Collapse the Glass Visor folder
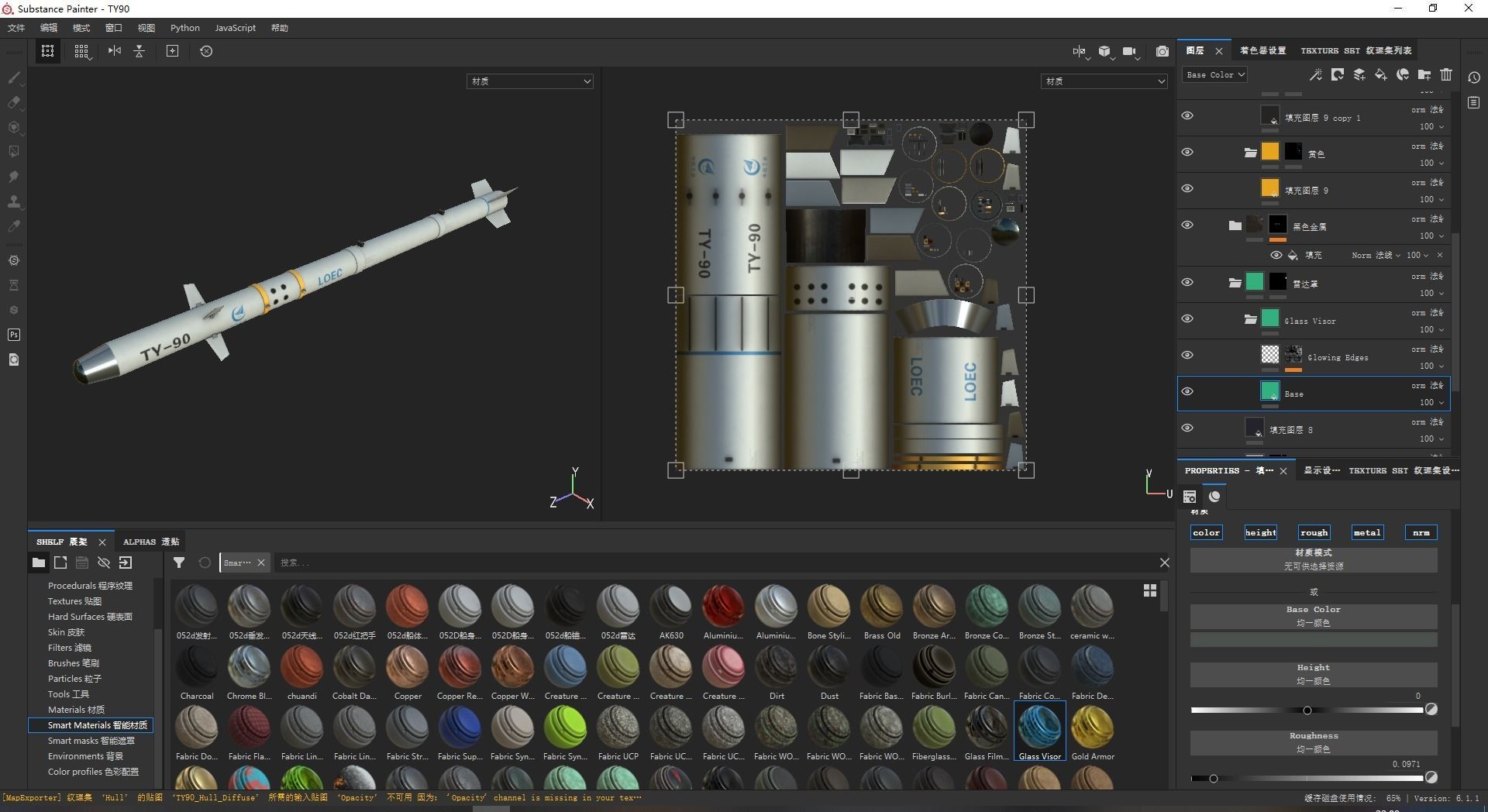Screen dimensions: 1488x812 [1250, 319]
